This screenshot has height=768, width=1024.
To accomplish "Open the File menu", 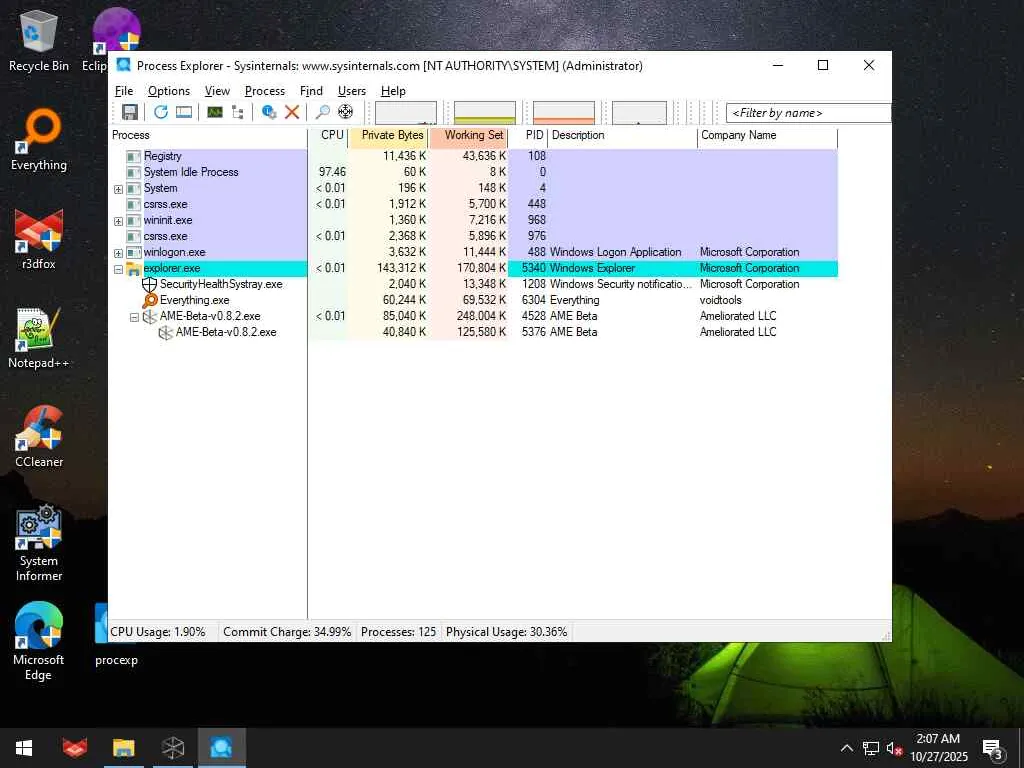I will tap(123, 91).
